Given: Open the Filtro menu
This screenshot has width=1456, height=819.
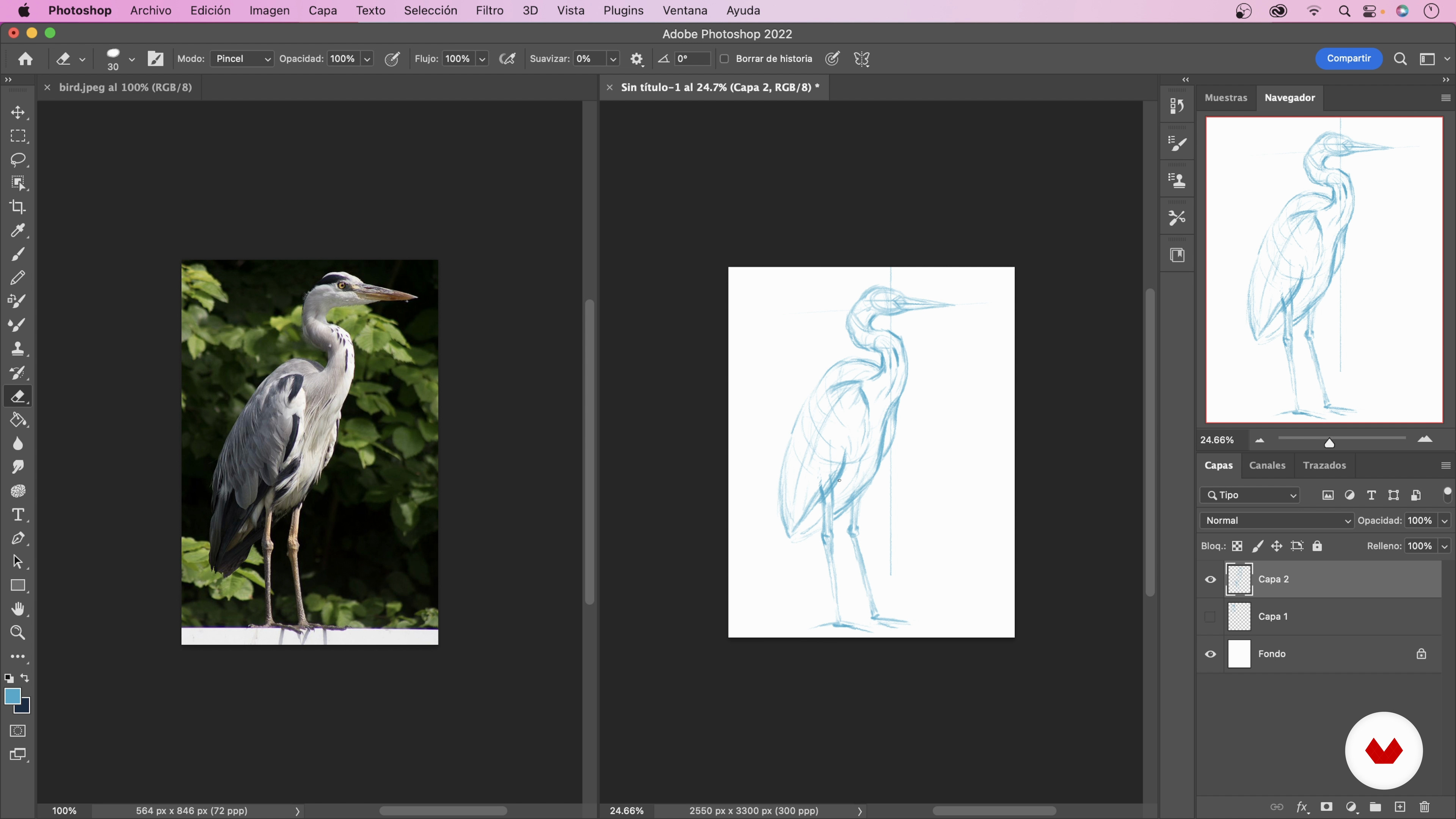Looking at the screenshot, I should 489,11.
